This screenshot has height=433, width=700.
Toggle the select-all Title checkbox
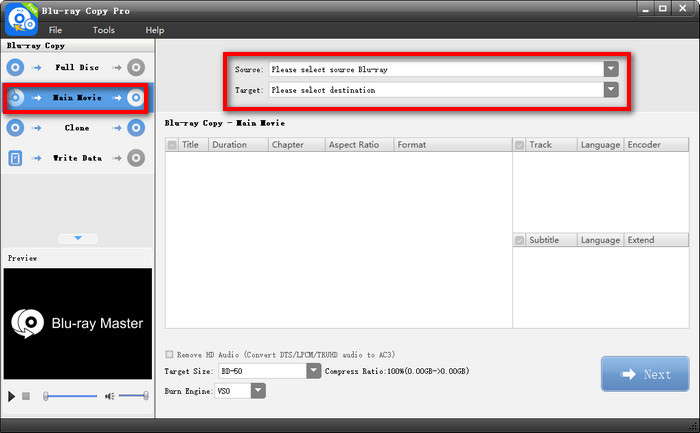[x=172, y=145]
